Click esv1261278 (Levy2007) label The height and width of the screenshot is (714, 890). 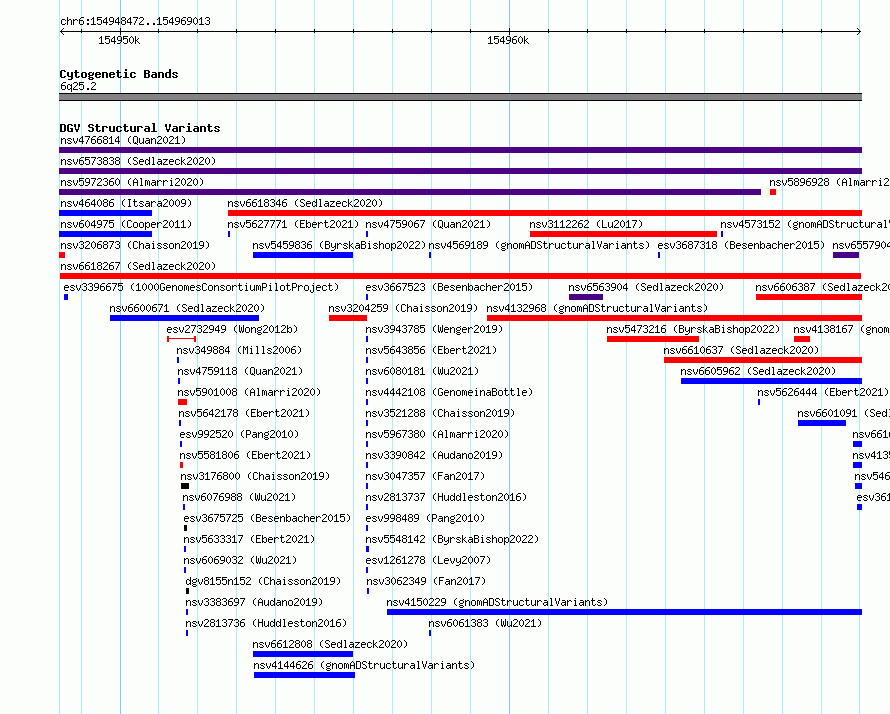point(428,560)
